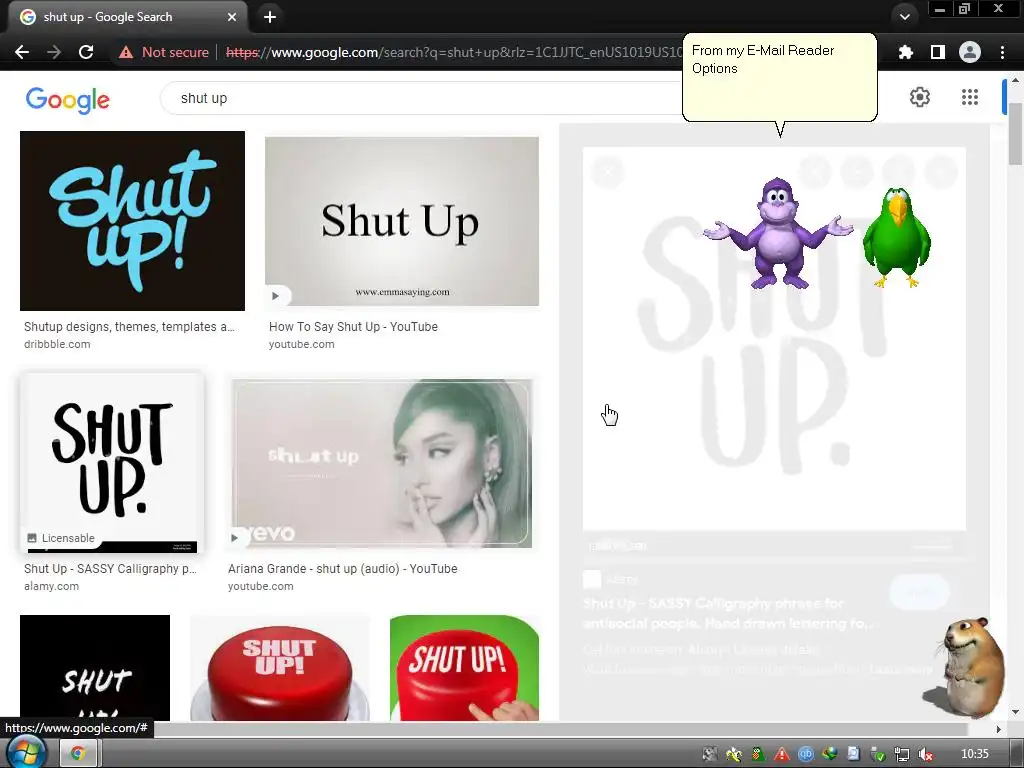Click the banana bunch tray icon
1024x768 pixels.
coord(734,754)
